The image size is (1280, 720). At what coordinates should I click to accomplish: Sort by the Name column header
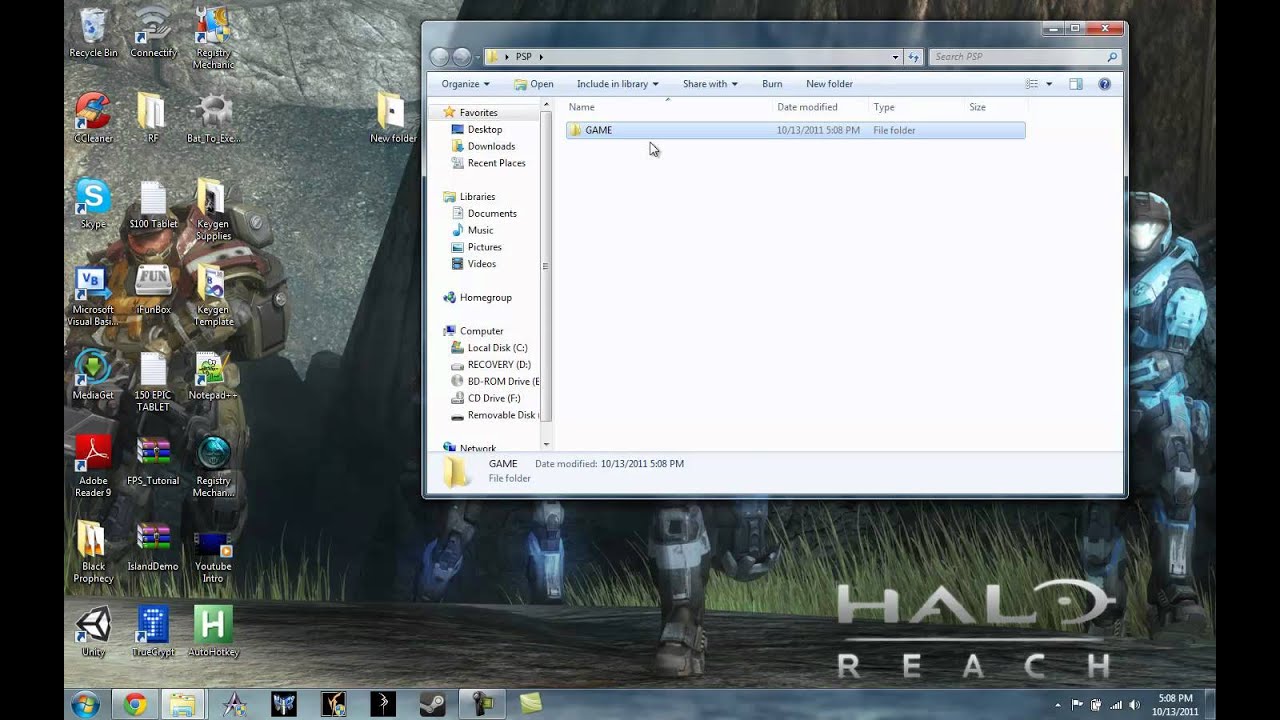point(668,107)
